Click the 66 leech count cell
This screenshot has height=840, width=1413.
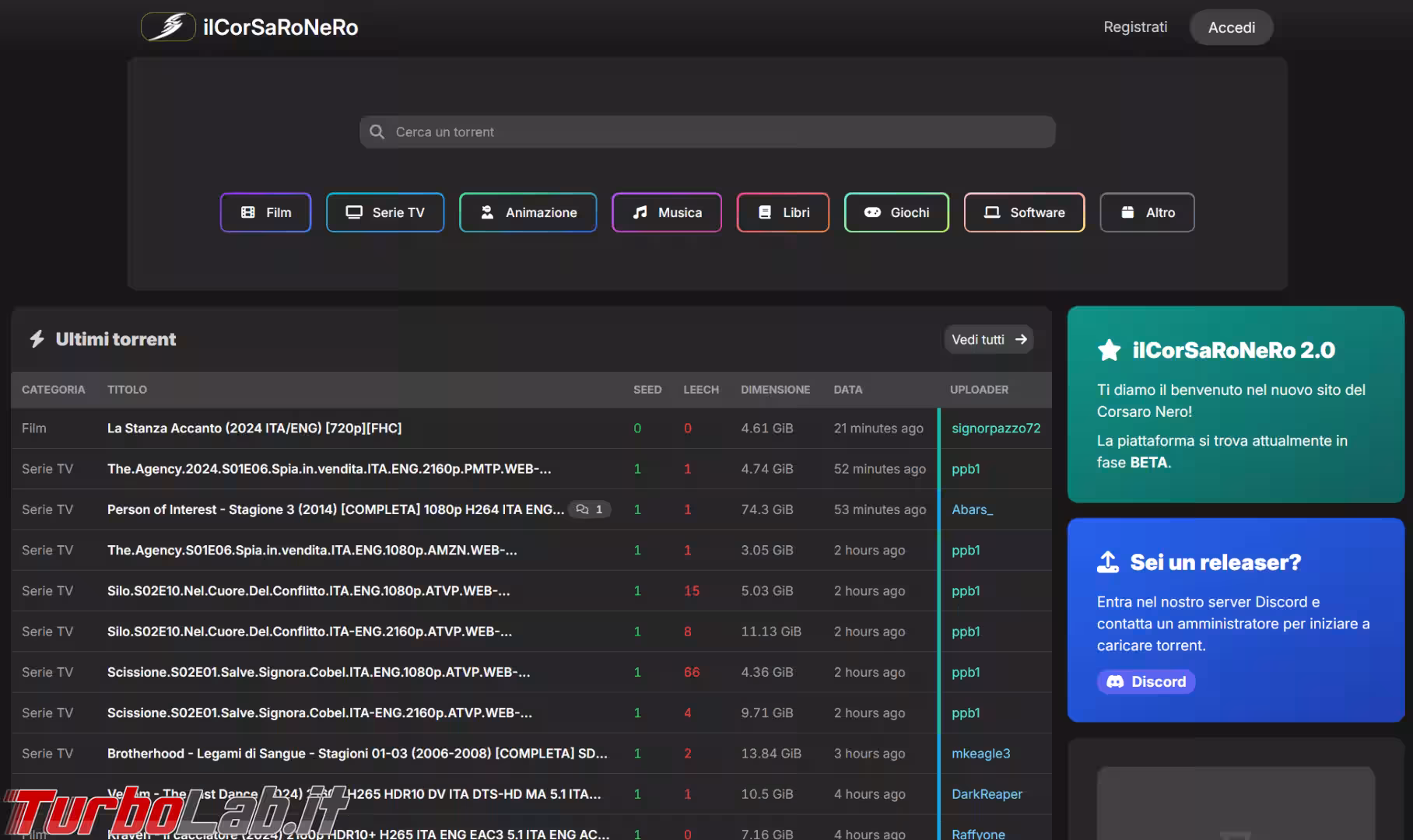[692, 672]
